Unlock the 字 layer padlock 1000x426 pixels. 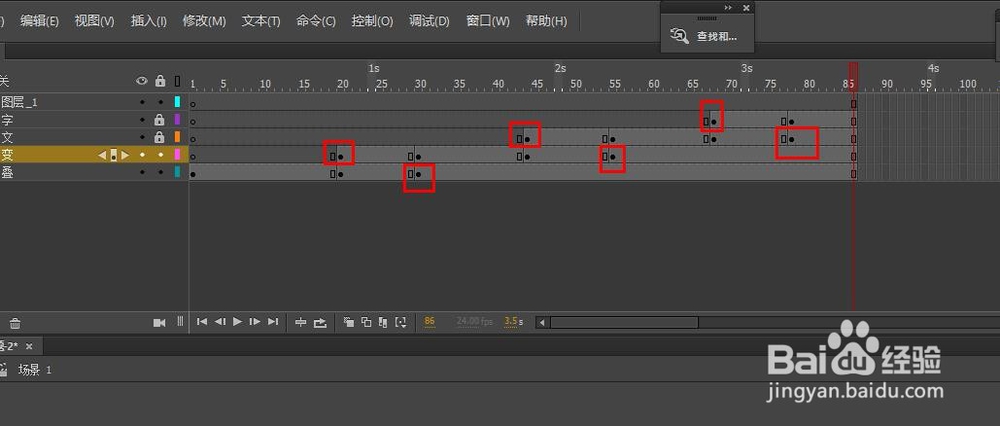(x=159, y=119)
